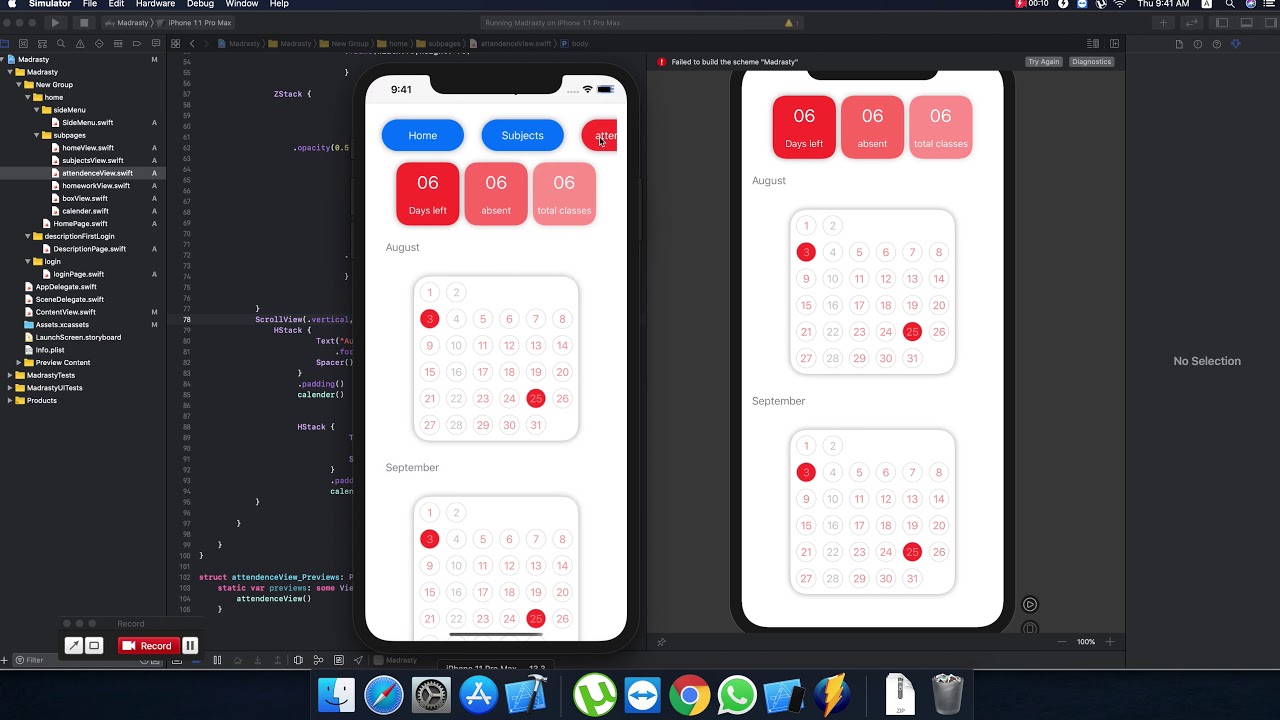Open the Debug menu in menu bar
This screenshot has width=1280, height=720.
tap(200, 4)
